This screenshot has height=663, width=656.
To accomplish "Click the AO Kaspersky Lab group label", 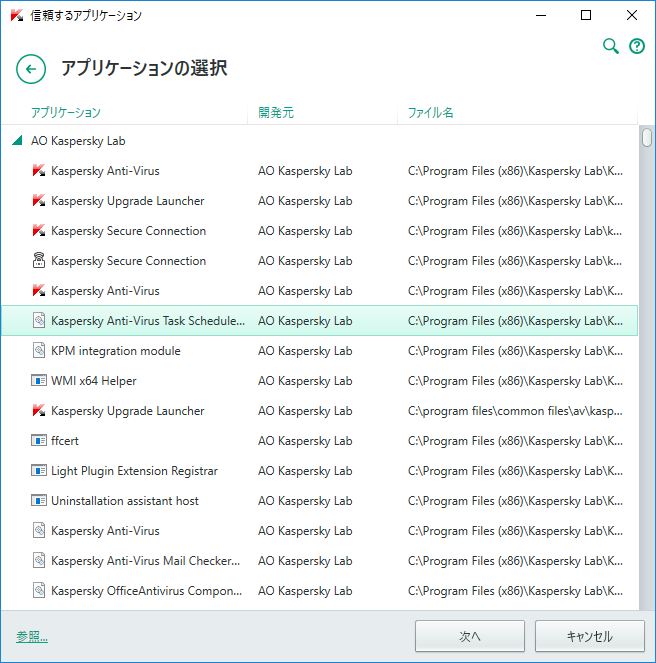I will (78, 141).
